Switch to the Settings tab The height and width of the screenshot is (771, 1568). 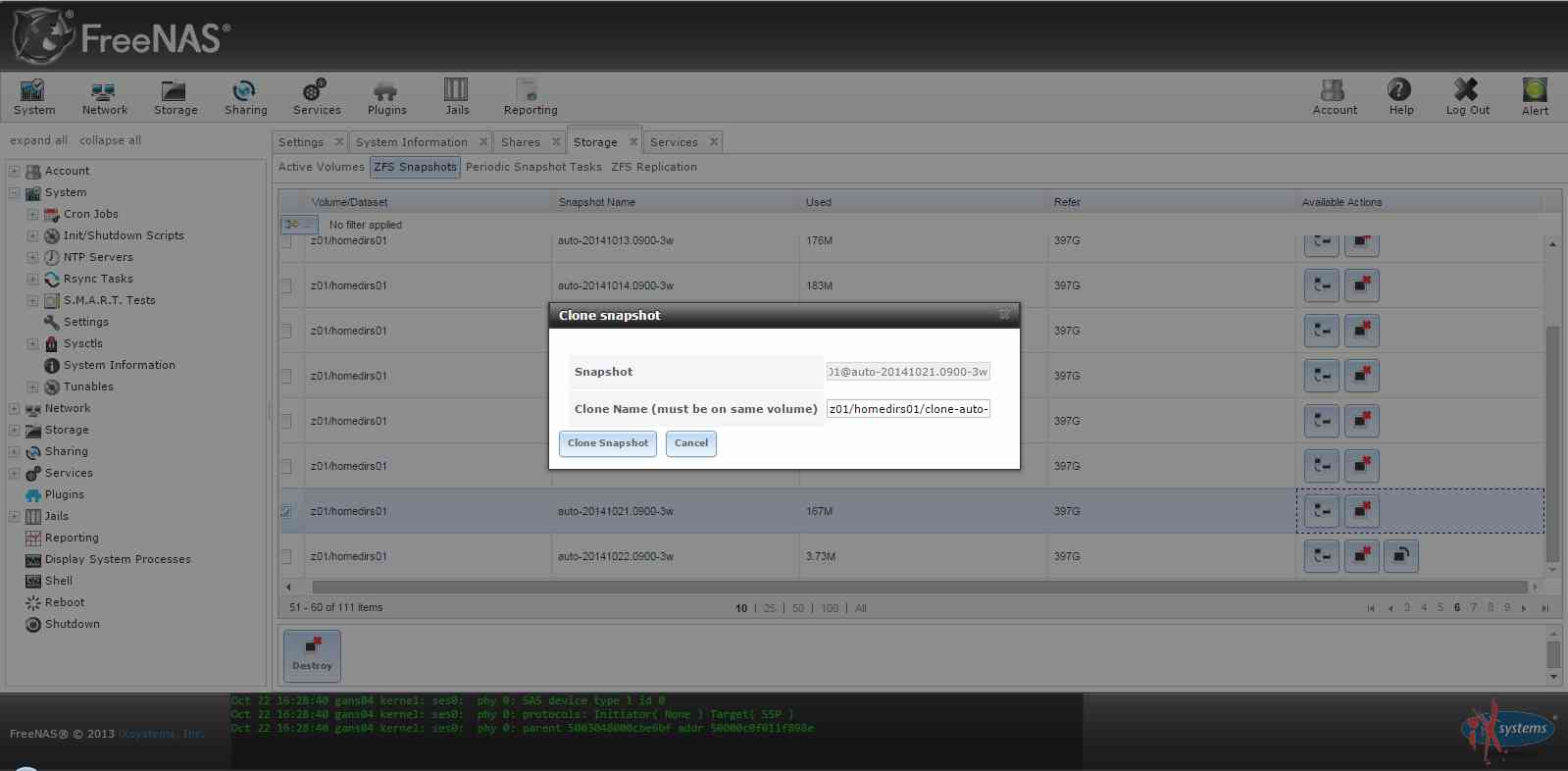pyautogui.click(x=300, y=142)
